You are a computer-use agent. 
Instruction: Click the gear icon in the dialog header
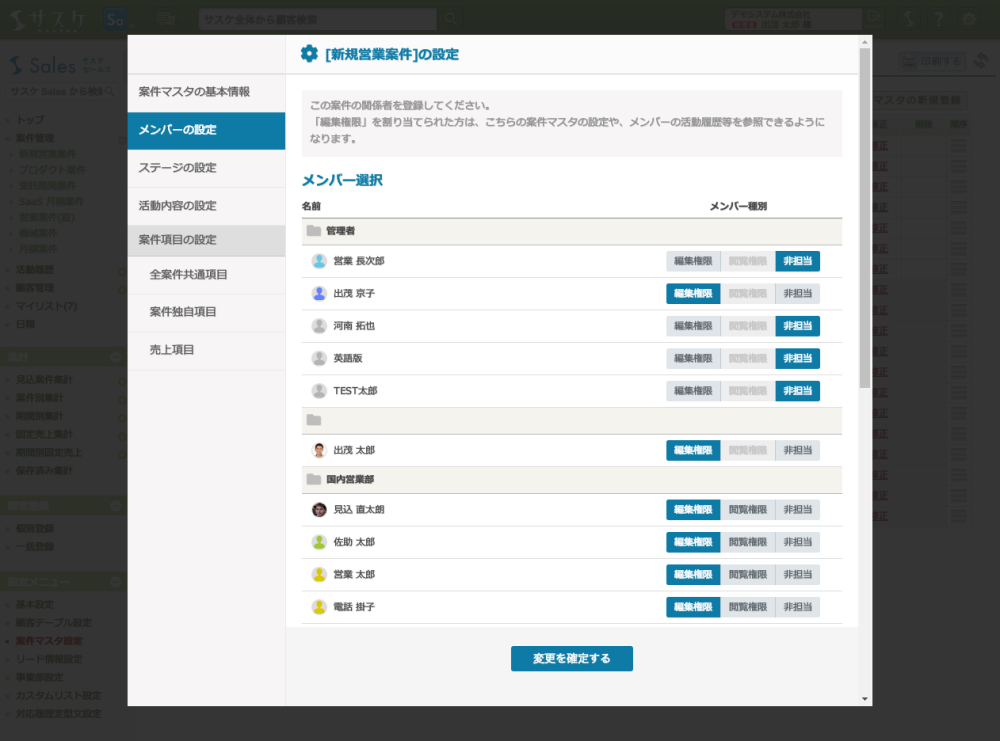[x=310, y=54]
